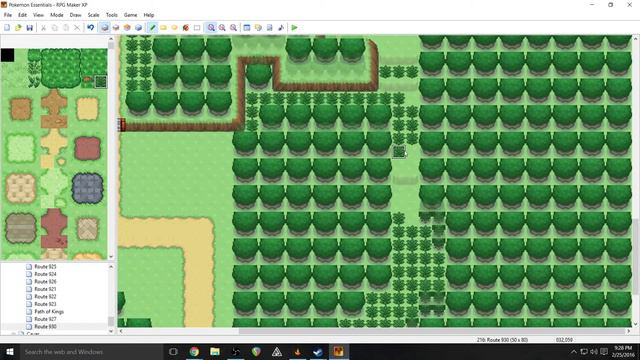Open the Help menu

(x=149, y=15)
